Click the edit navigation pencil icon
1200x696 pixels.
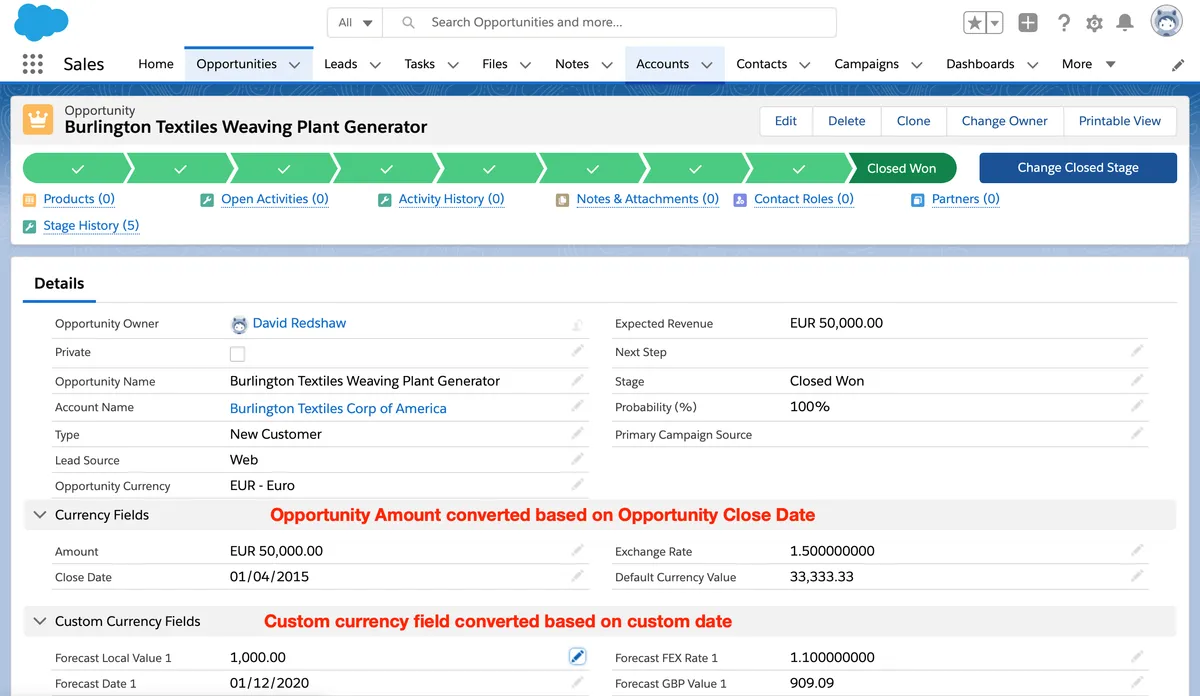(1178, 64)
